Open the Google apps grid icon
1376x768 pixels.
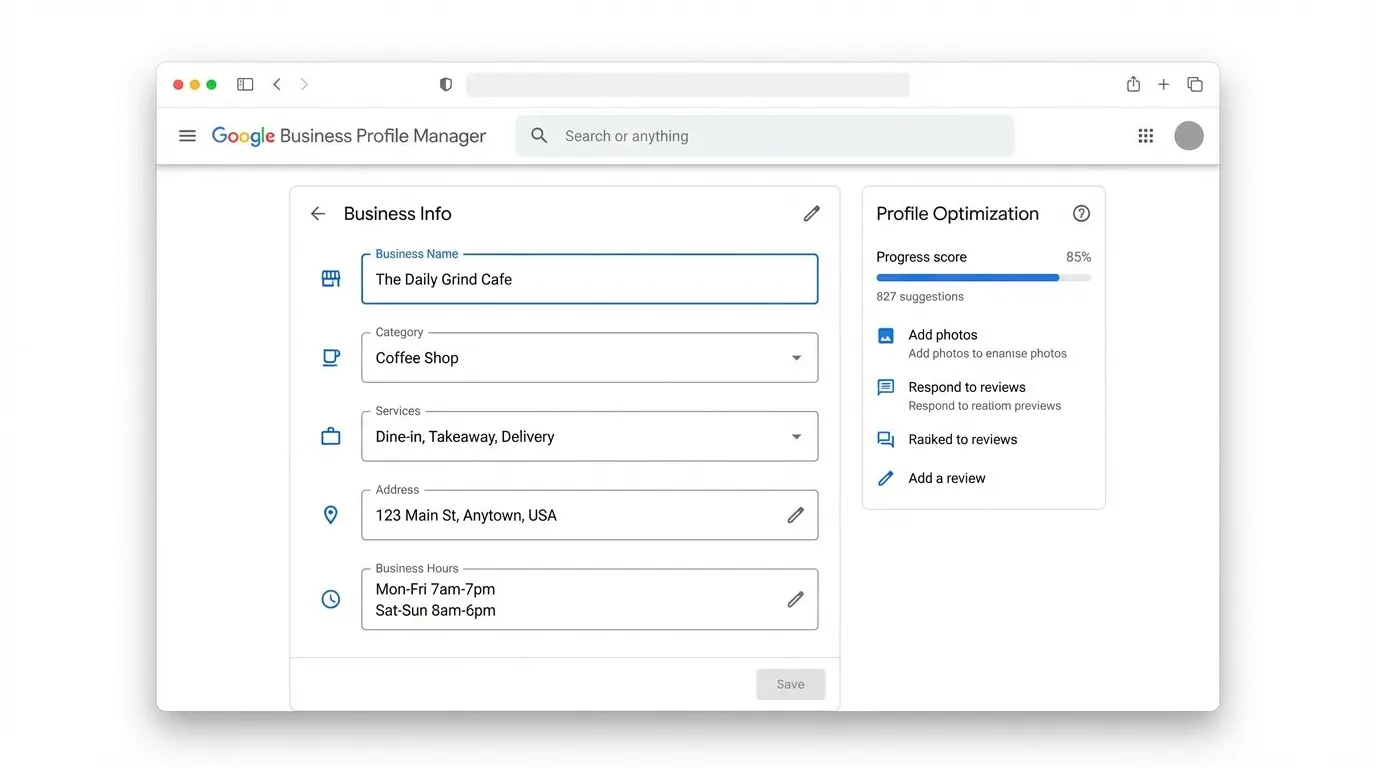click(x=1145, y=135)
